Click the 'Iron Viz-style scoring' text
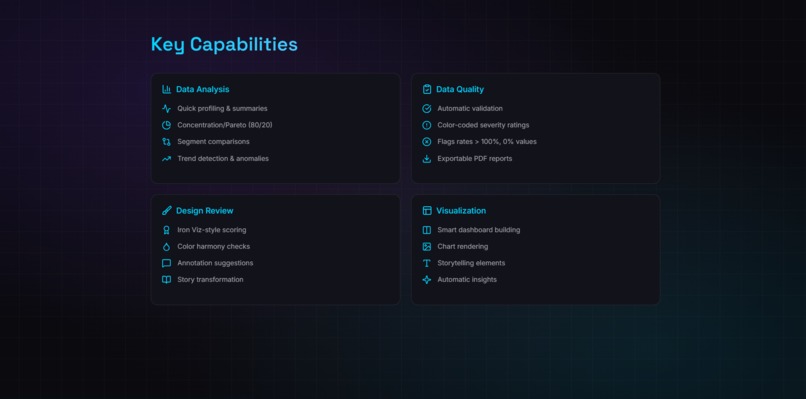Image resolution: width=806 pixels, height=399 pixels. coord(212,230)
